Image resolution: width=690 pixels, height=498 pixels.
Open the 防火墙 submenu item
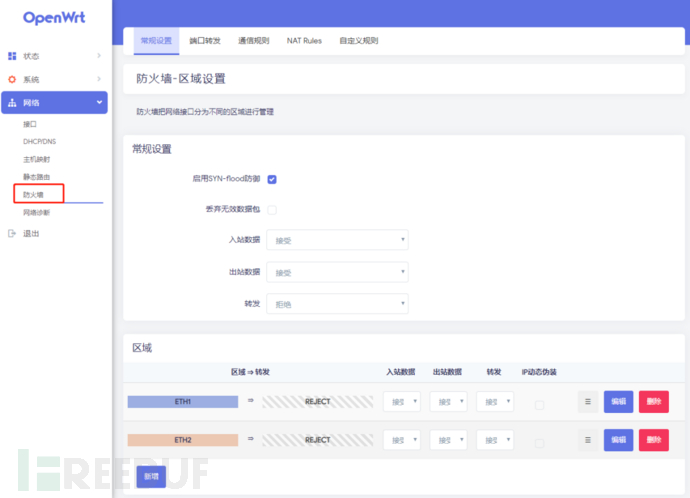point(33,194)
